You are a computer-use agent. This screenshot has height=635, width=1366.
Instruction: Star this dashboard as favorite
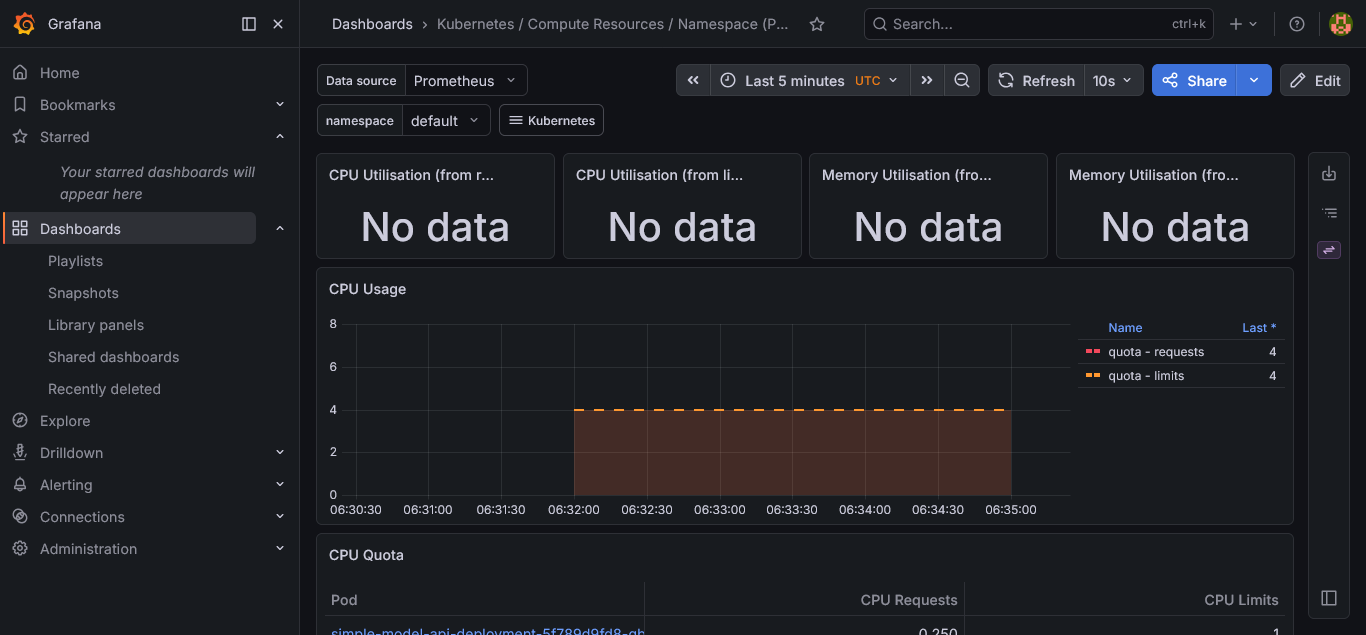(x=817, y=24)
